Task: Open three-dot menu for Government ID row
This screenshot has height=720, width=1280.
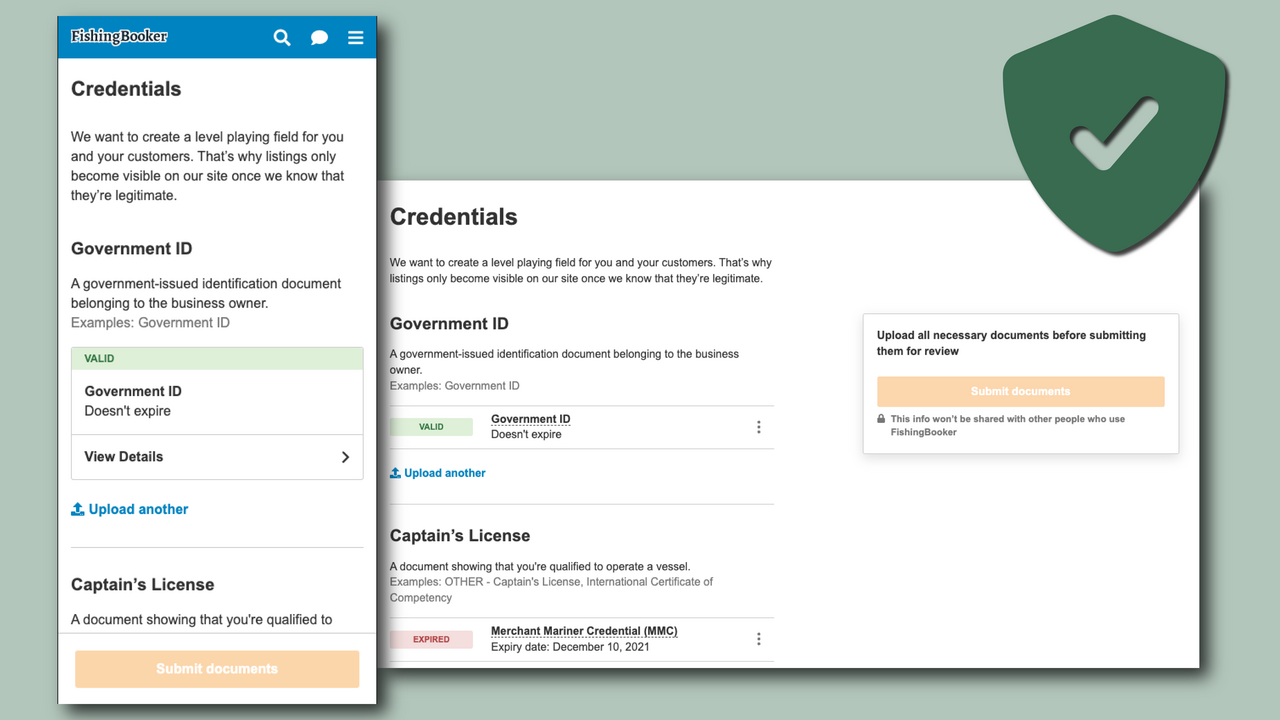Action: (758, 427)
